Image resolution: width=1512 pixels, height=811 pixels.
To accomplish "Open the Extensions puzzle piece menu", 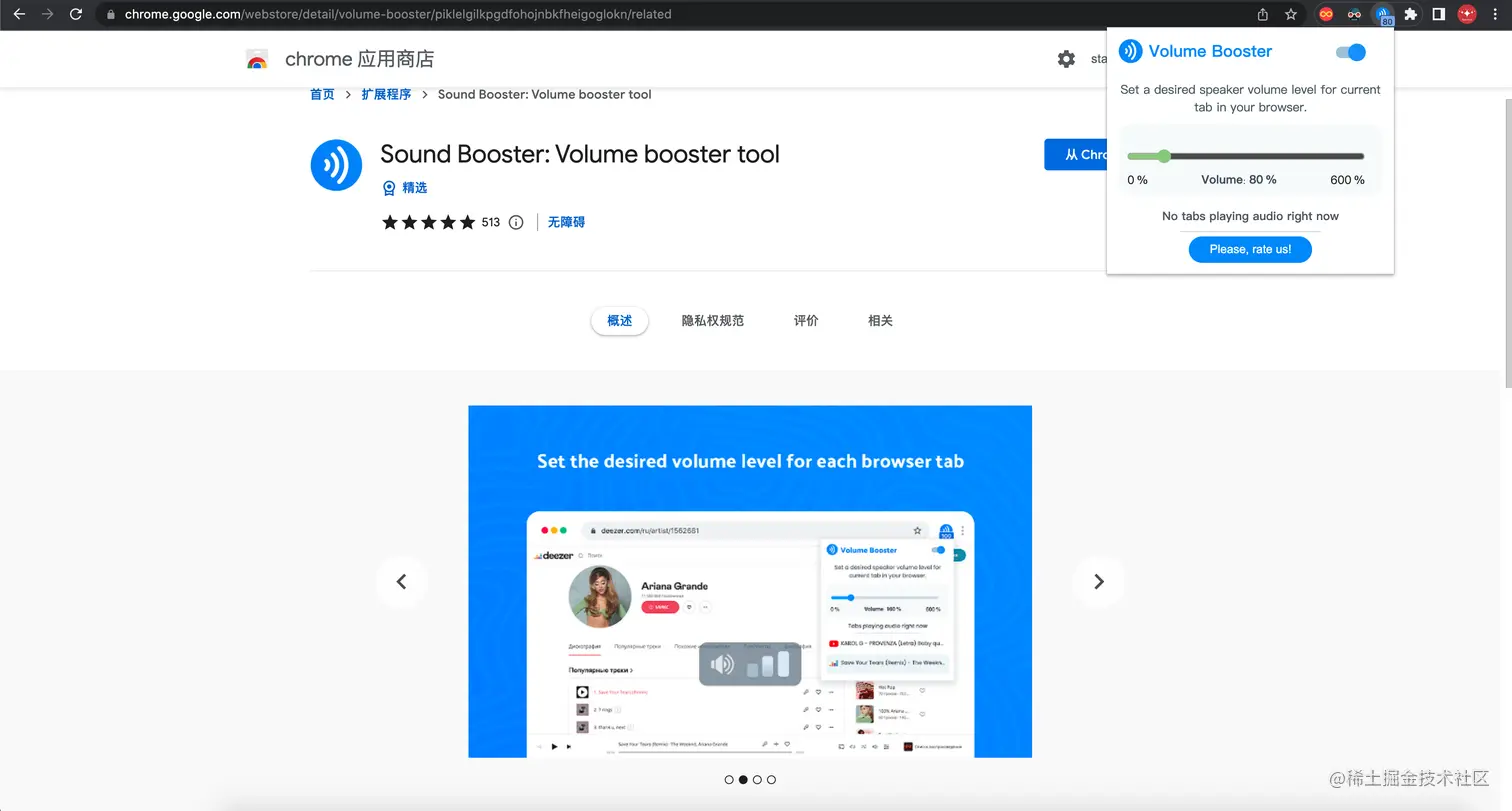I will point(1411,15).
